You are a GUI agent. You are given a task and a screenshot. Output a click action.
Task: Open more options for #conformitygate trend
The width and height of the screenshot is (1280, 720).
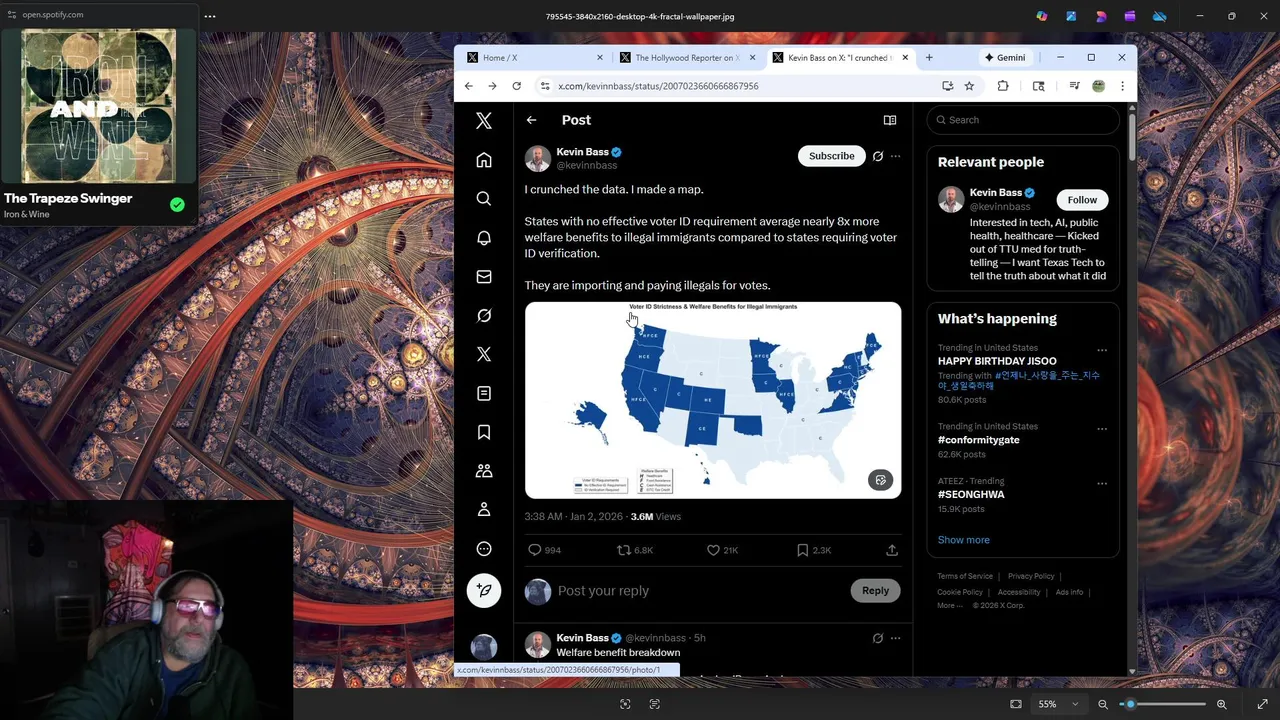tap(1102, 429)
